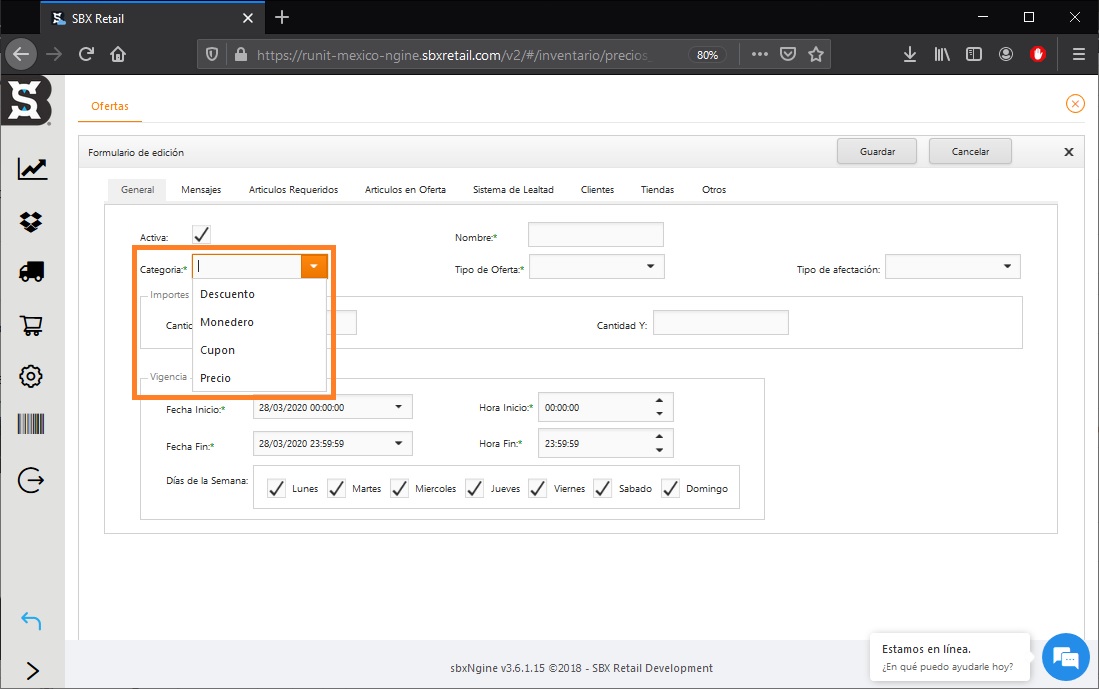Screen dimensions: 1099x689
Task: Uncheck the Miercoles checkbox
Action: pos(400,489)
